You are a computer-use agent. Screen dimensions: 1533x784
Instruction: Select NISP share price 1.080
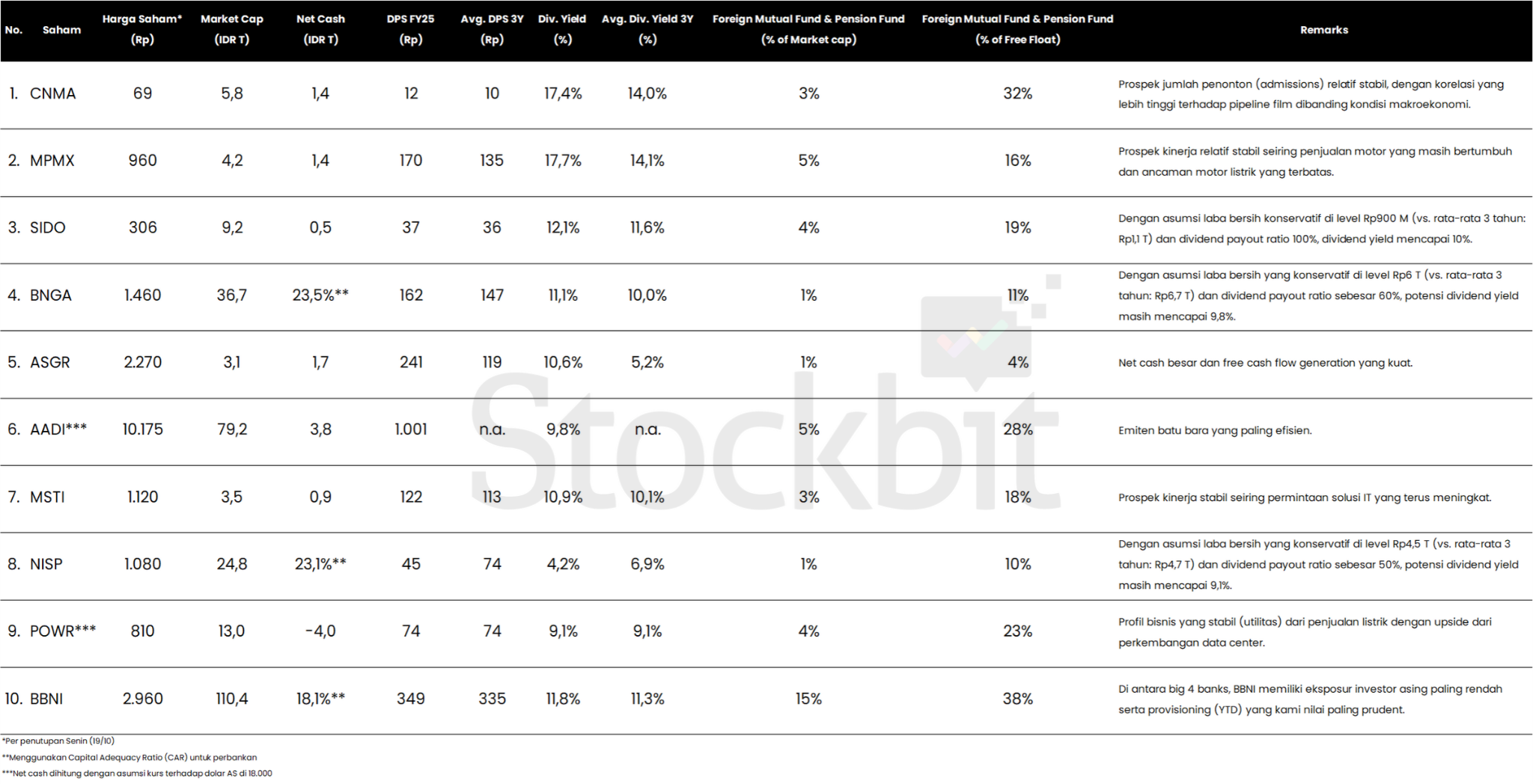click(142, 565)
